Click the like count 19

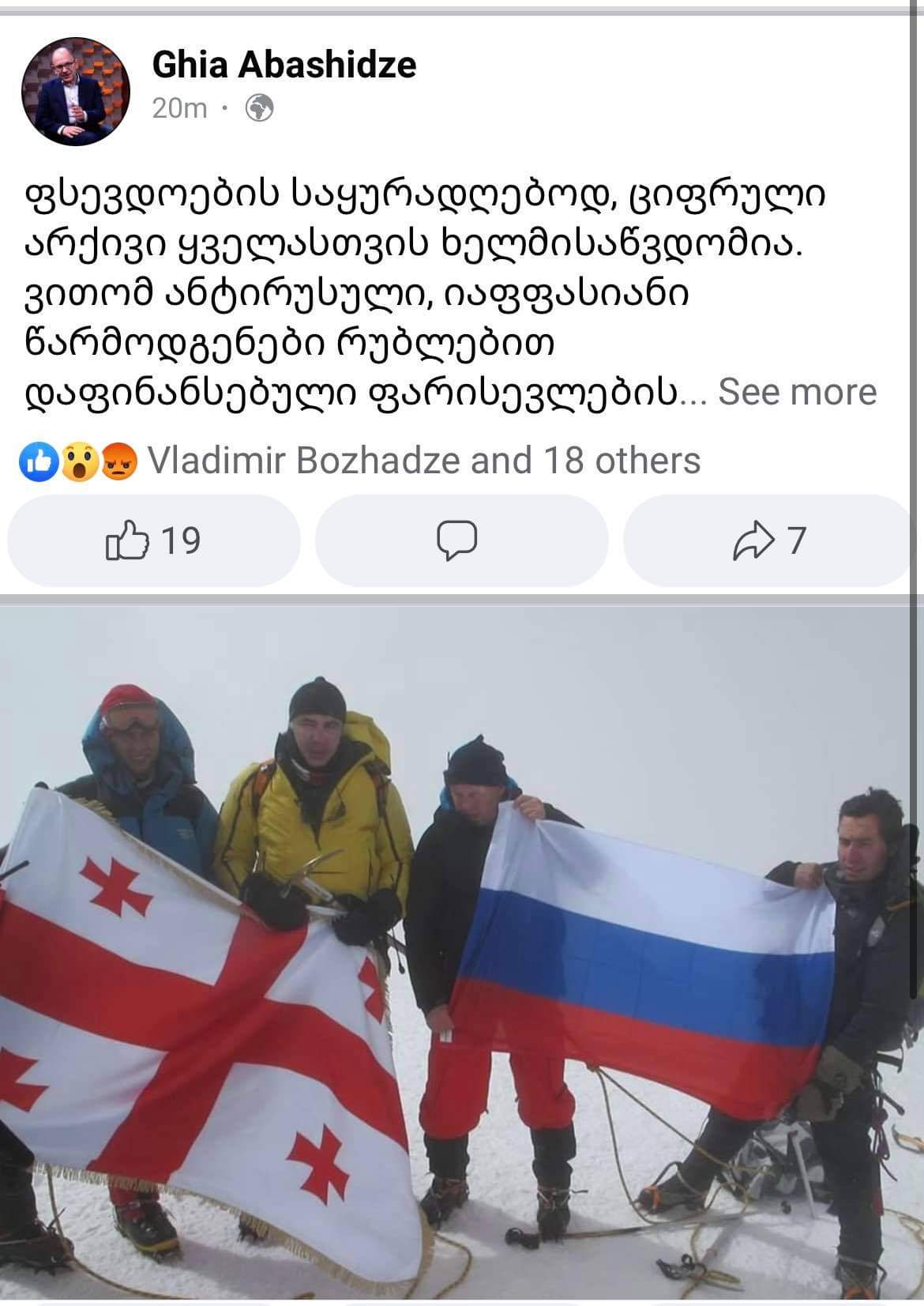click(x=181, y=540)
